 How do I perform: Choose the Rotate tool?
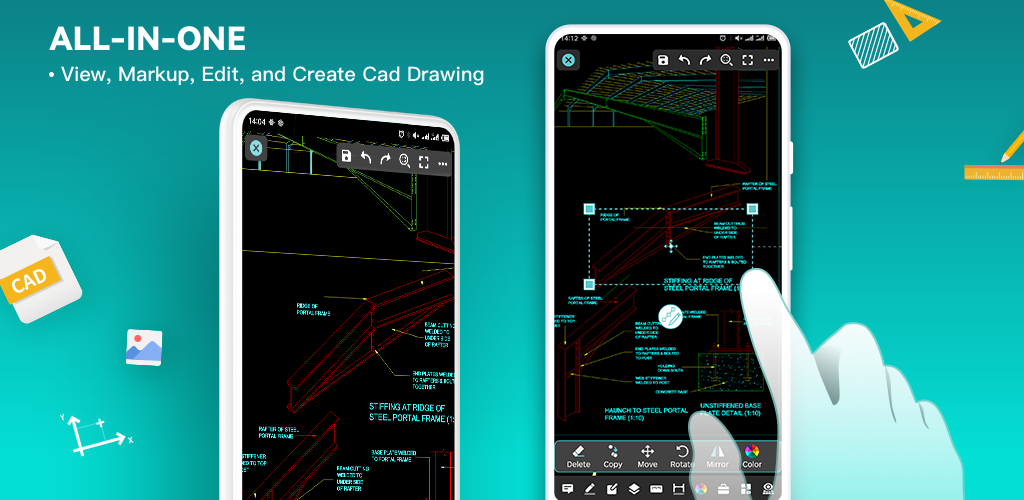tap(682, 456)
